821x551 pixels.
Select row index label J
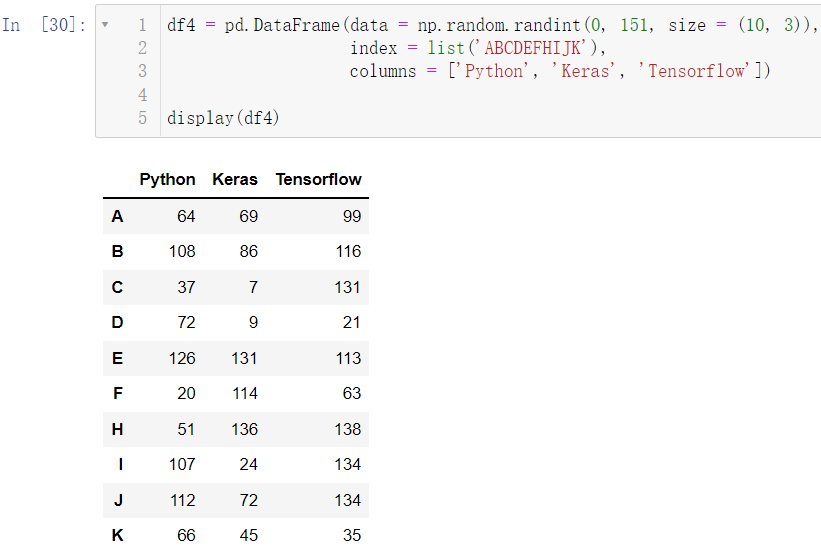[119, 500]
